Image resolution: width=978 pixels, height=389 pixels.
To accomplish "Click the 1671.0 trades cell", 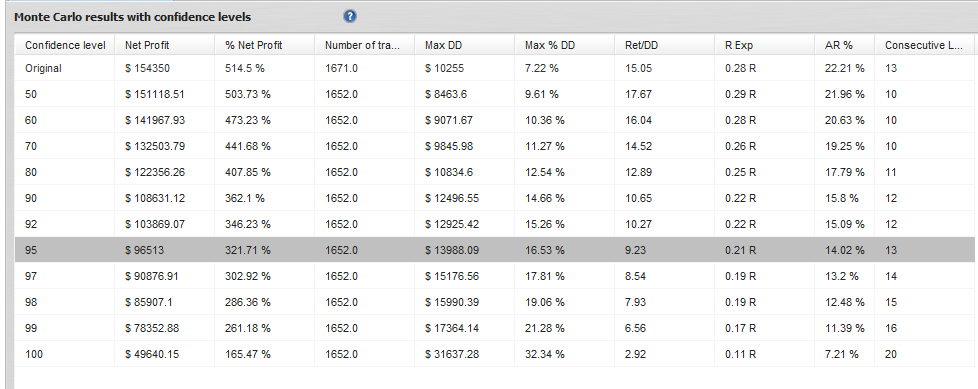I will [x=341, y=69].
